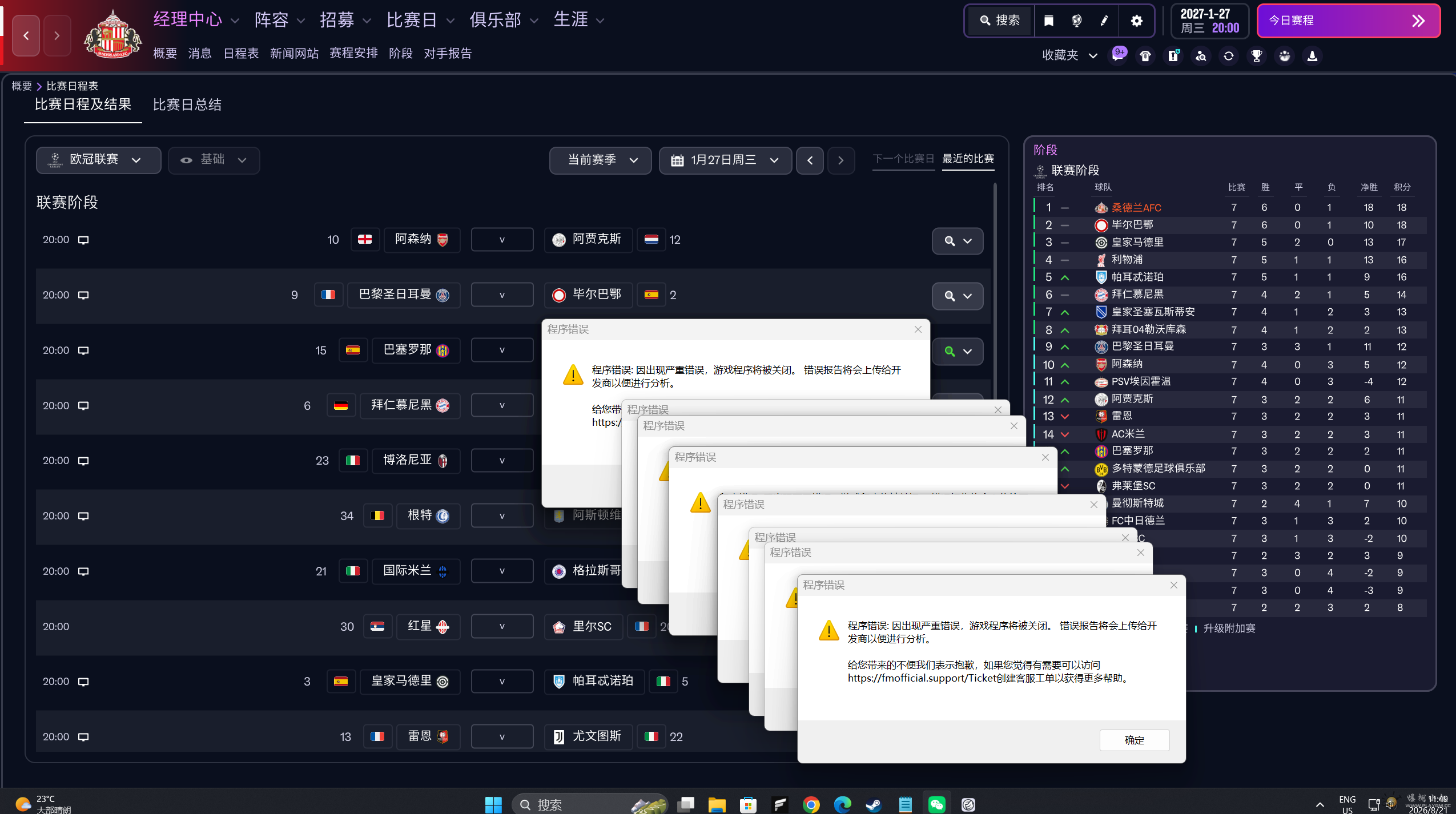The height and width of the screenshot is (814, 1456).
Task: Open Chrome from the taskbar
Action: (811, 804)
